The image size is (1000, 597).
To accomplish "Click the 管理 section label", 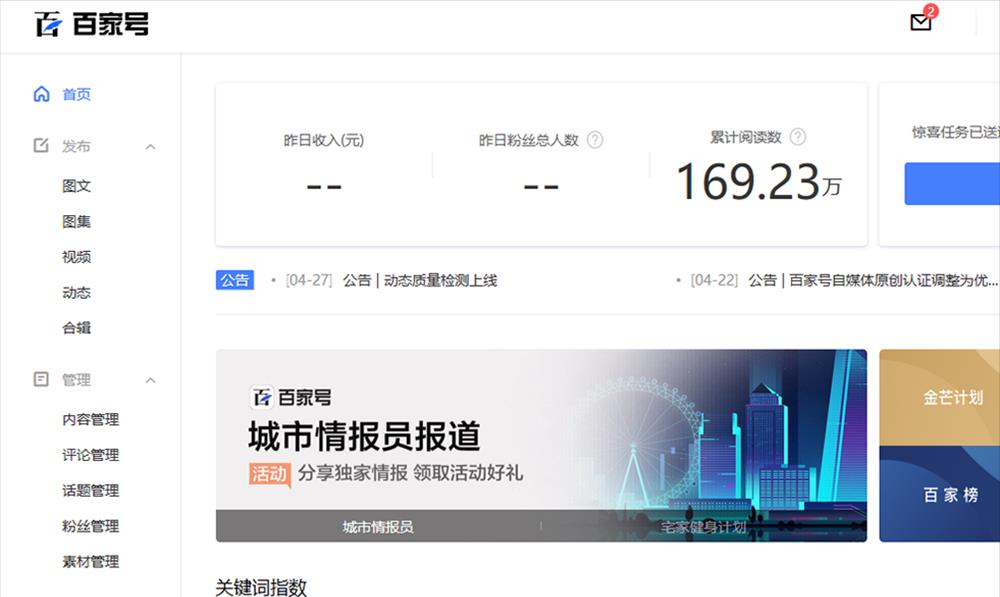I will click(77, 380).
